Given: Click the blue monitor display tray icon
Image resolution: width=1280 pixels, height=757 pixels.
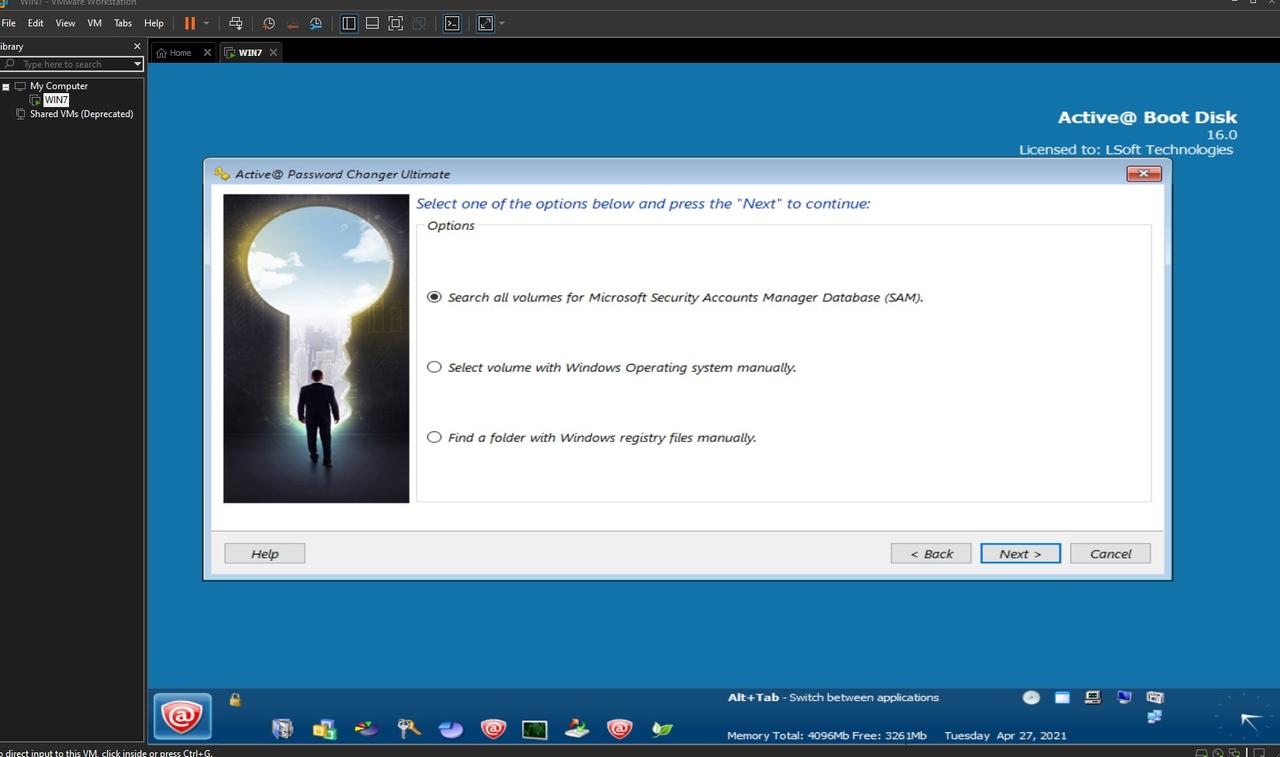Looking at the screenshot, I should 1124,697.
